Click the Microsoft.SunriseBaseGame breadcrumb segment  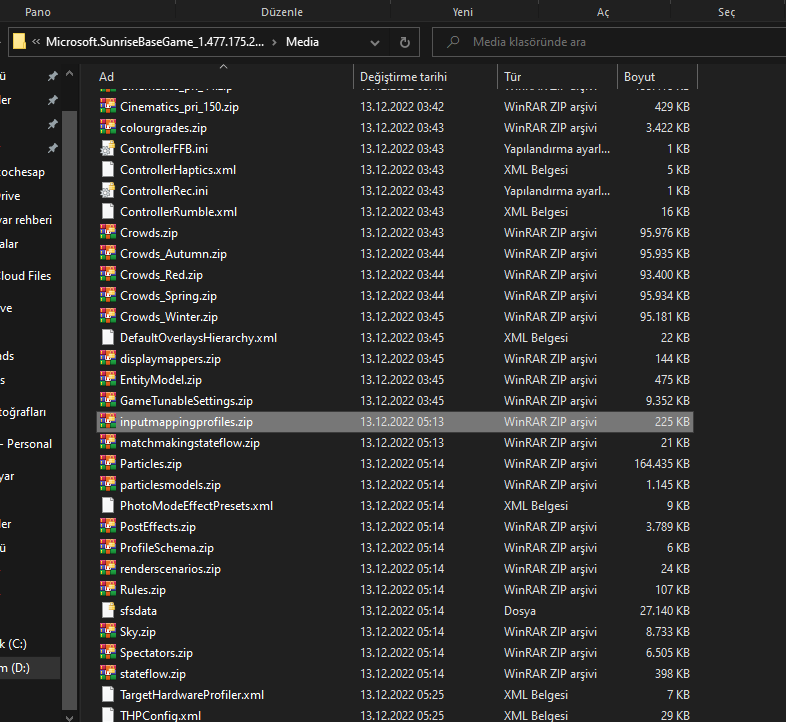(155, 42)
